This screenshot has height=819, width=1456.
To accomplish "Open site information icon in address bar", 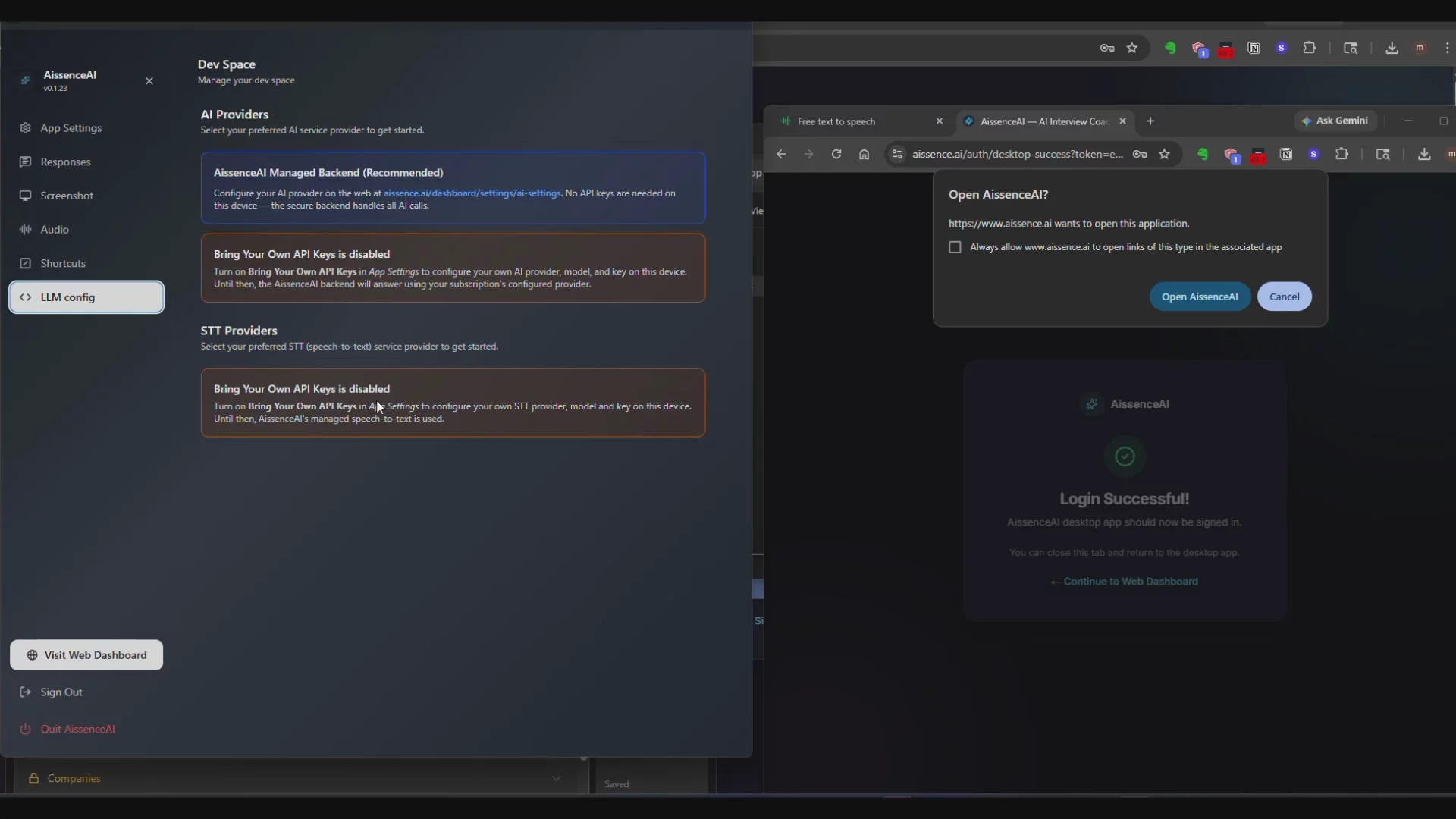I will pos(897,155).
